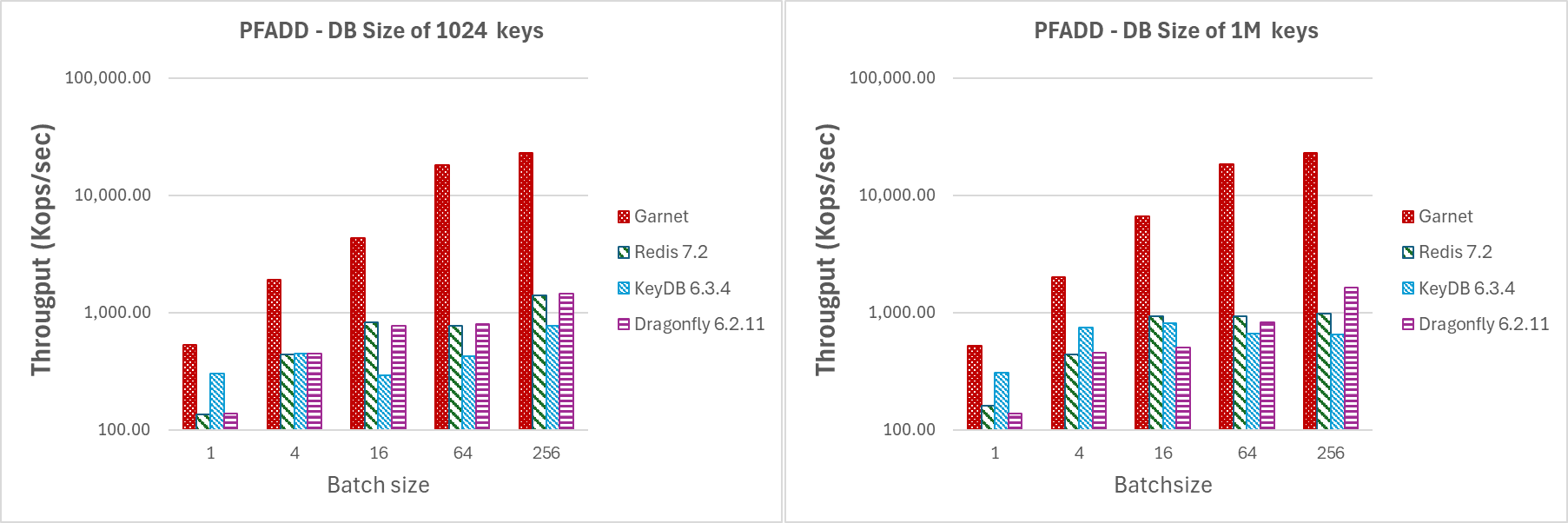Select KeyDB 6.3.4 legend marker in left chart

tap(623, 288)
